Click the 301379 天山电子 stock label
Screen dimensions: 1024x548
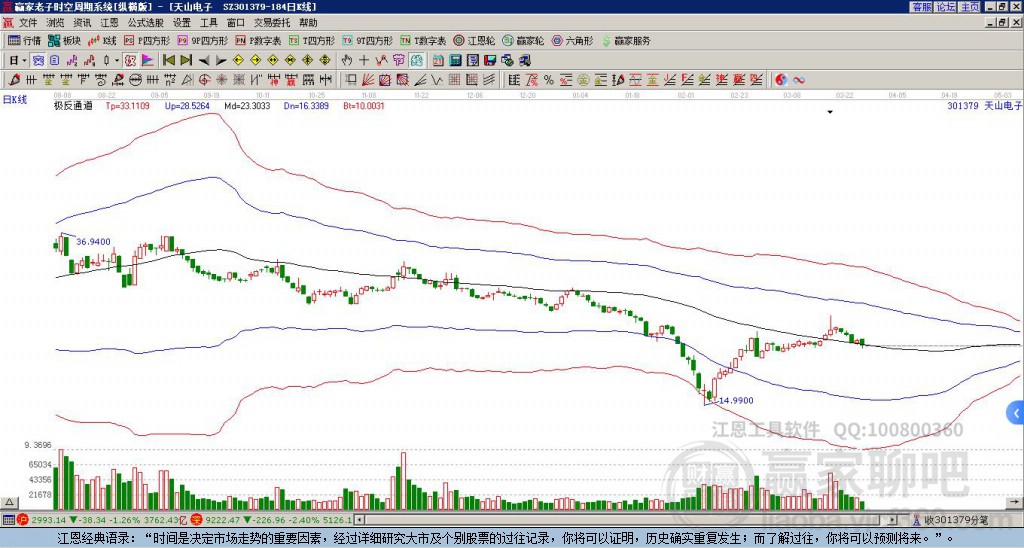984,106
